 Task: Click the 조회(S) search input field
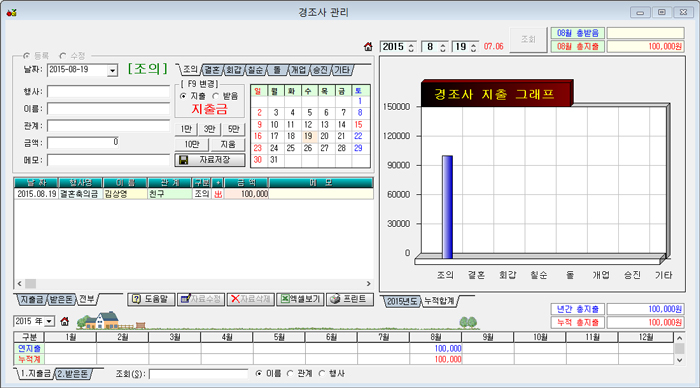tap(198, 374)
